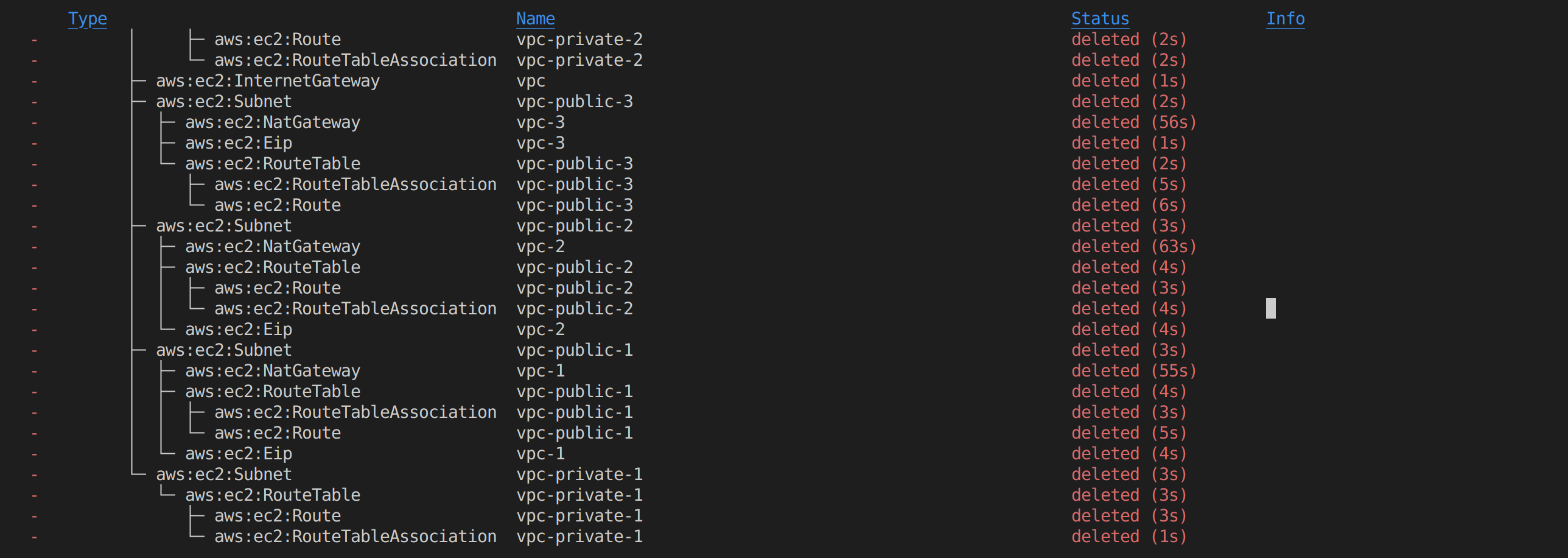Click the Name column header
The width and height of the screenshot is (1568, 558).
click(535, 19)
